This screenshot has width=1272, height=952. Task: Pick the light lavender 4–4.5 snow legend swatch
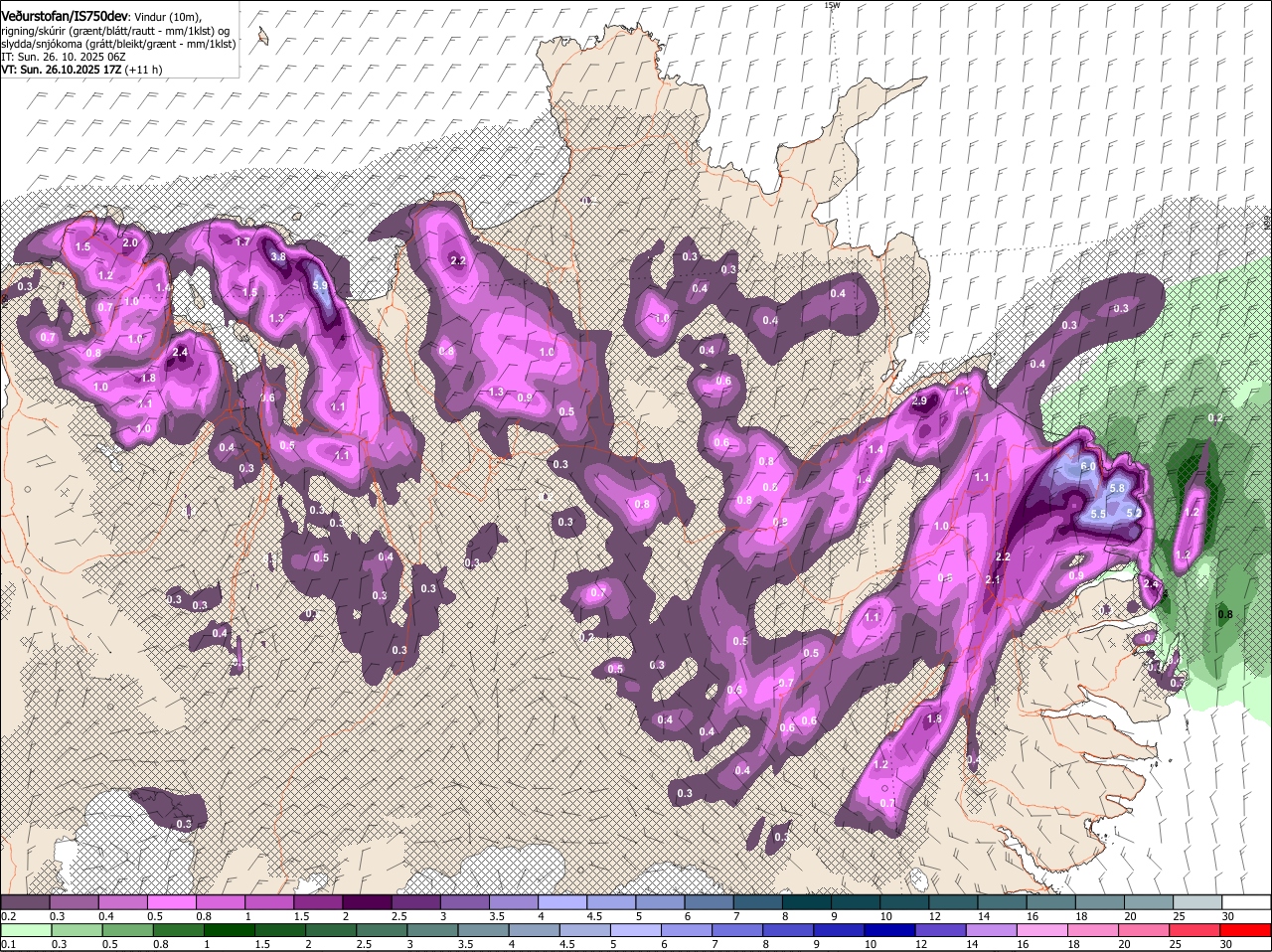click(x=562, y=901)
